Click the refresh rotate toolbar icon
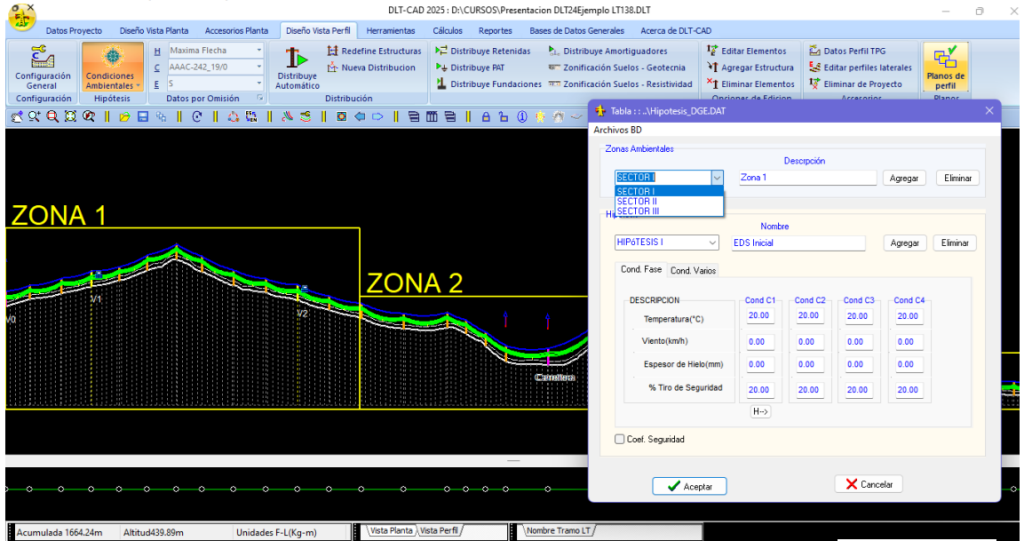Viewport: 1024px width, 541px height. point(197,116)
